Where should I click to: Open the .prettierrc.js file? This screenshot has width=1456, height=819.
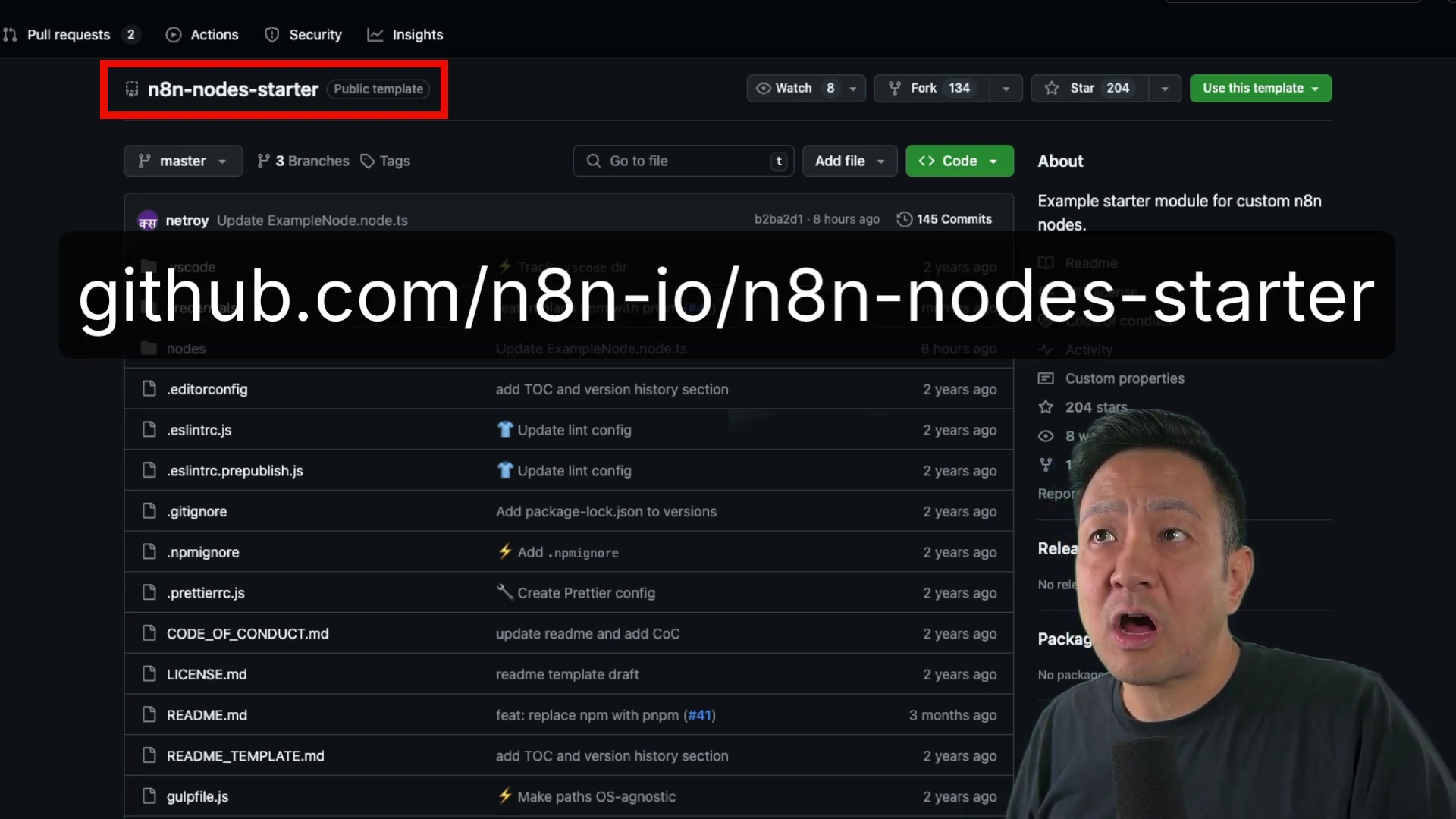(x=206, y=593)
